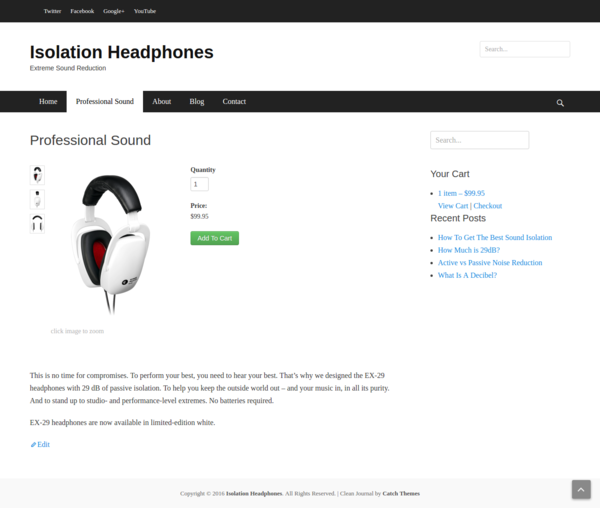Focus the sidebar search box
The width and height of the screenshot is (600, 508).
[479, 140]
